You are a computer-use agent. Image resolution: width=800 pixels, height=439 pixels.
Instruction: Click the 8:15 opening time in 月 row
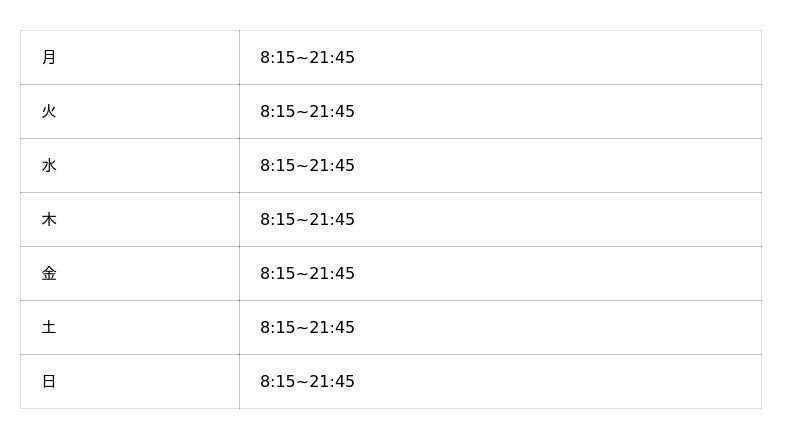click(x=277, y=58)
